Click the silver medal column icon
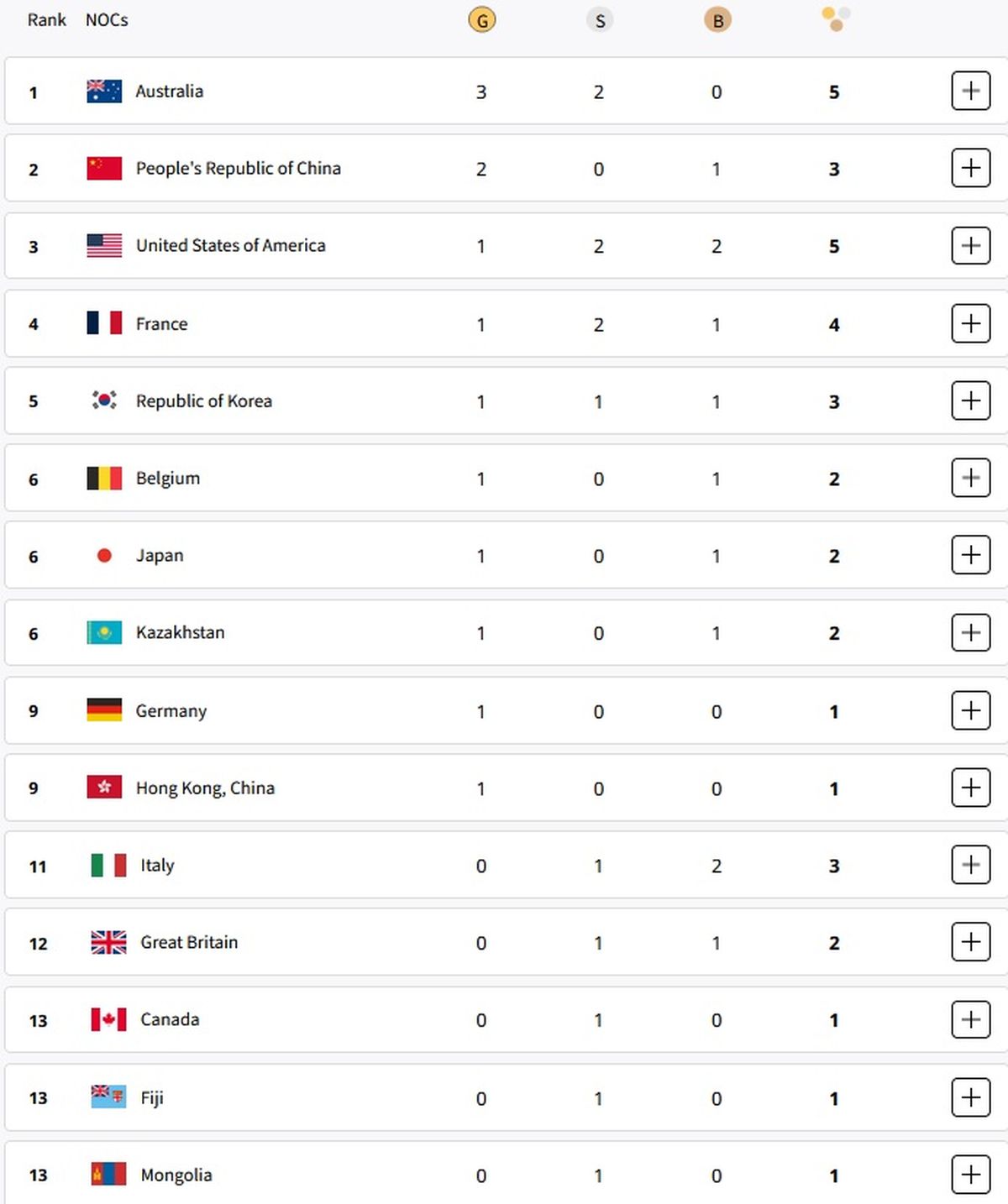1008x1204 pixels. pyautogui.click(x=600, y=20)
